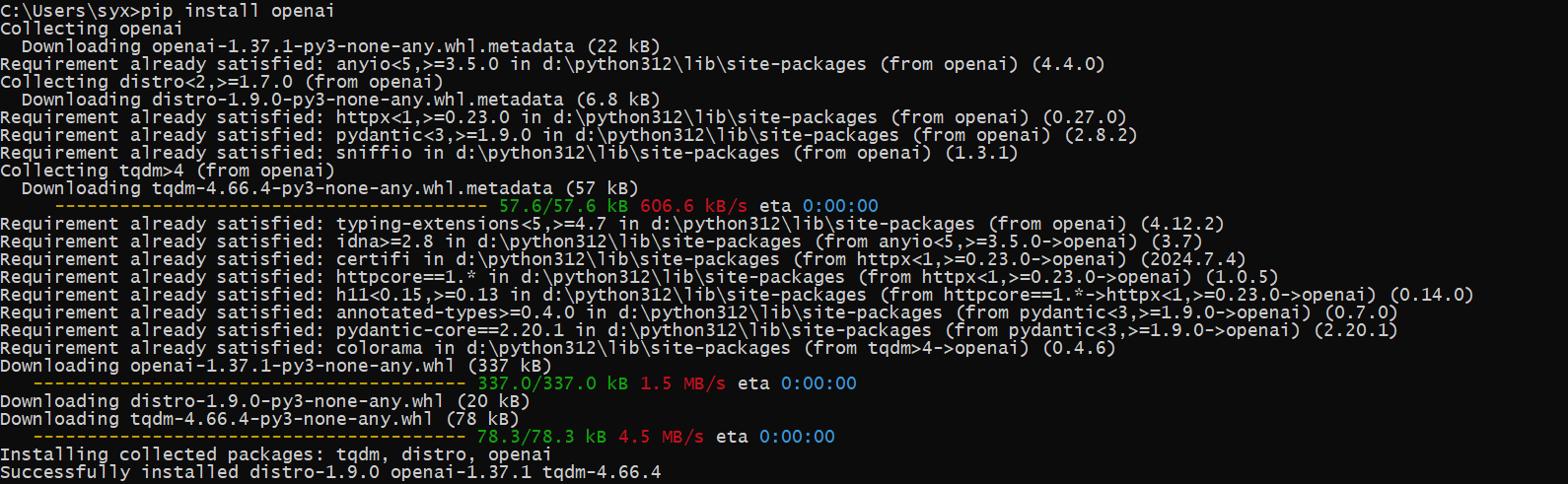
Task: Click the tqdm wheel download progress bar
Action: (249, 437)
